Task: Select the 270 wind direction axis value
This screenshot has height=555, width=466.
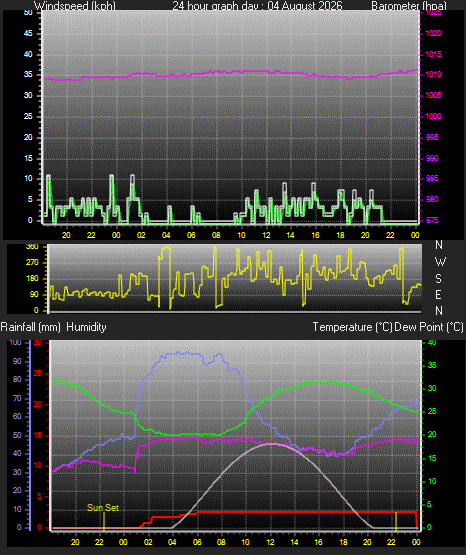Action: [x=32, y=263]
